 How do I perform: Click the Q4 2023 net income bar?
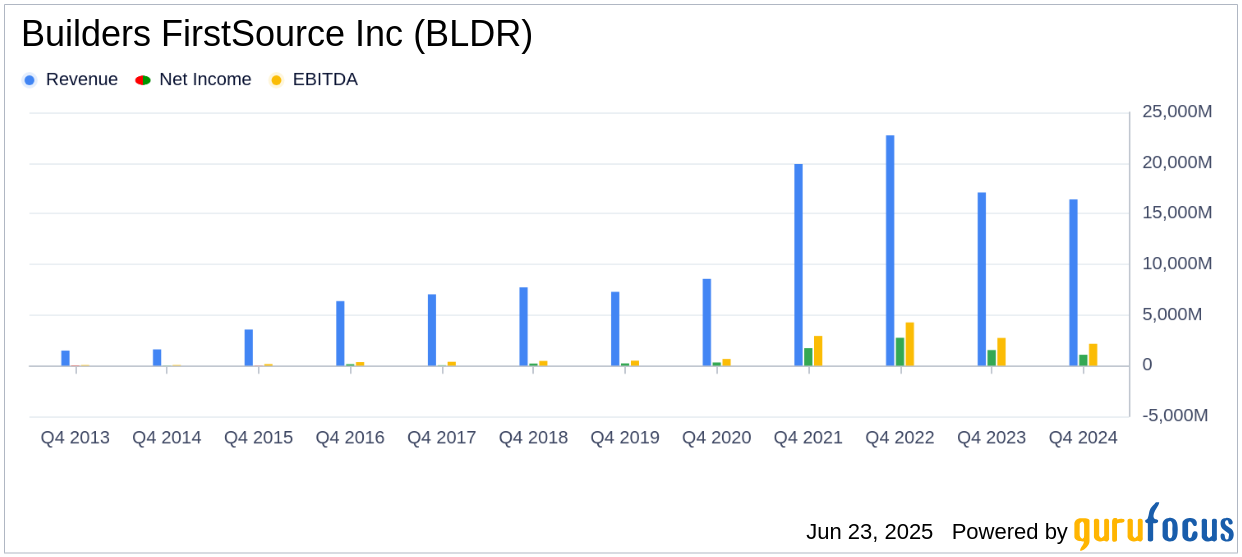coord(992,358)
